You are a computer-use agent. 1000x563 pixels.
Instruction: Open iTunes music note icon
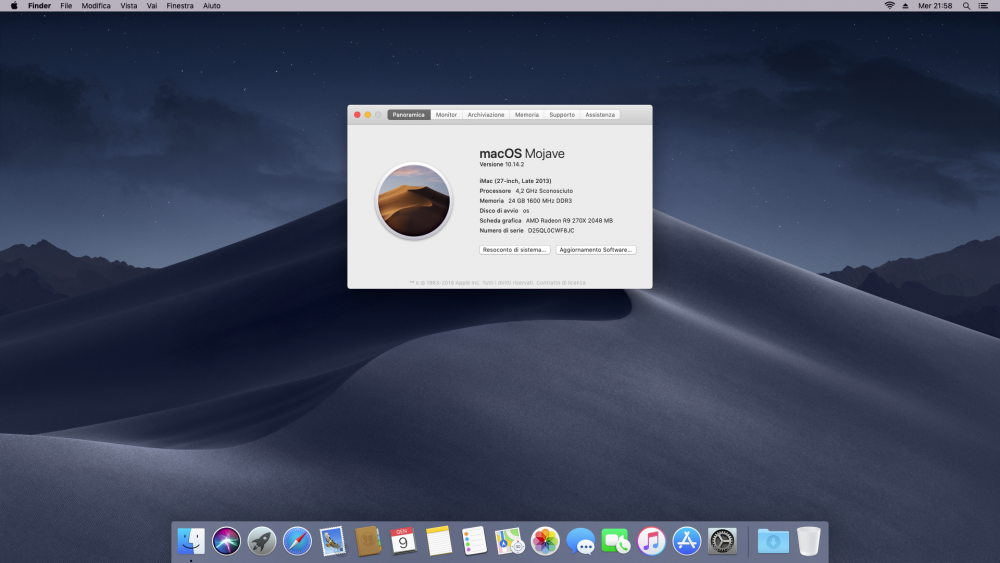(651, 541)
